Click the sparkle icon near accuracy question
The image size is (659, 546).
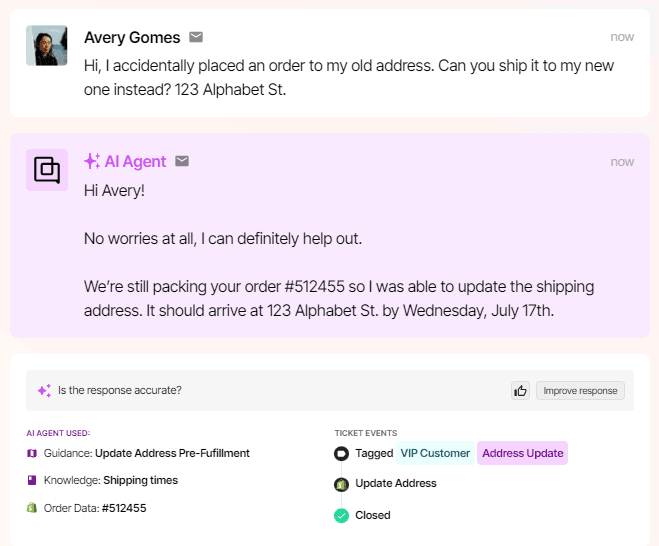[x=45, y=390]
